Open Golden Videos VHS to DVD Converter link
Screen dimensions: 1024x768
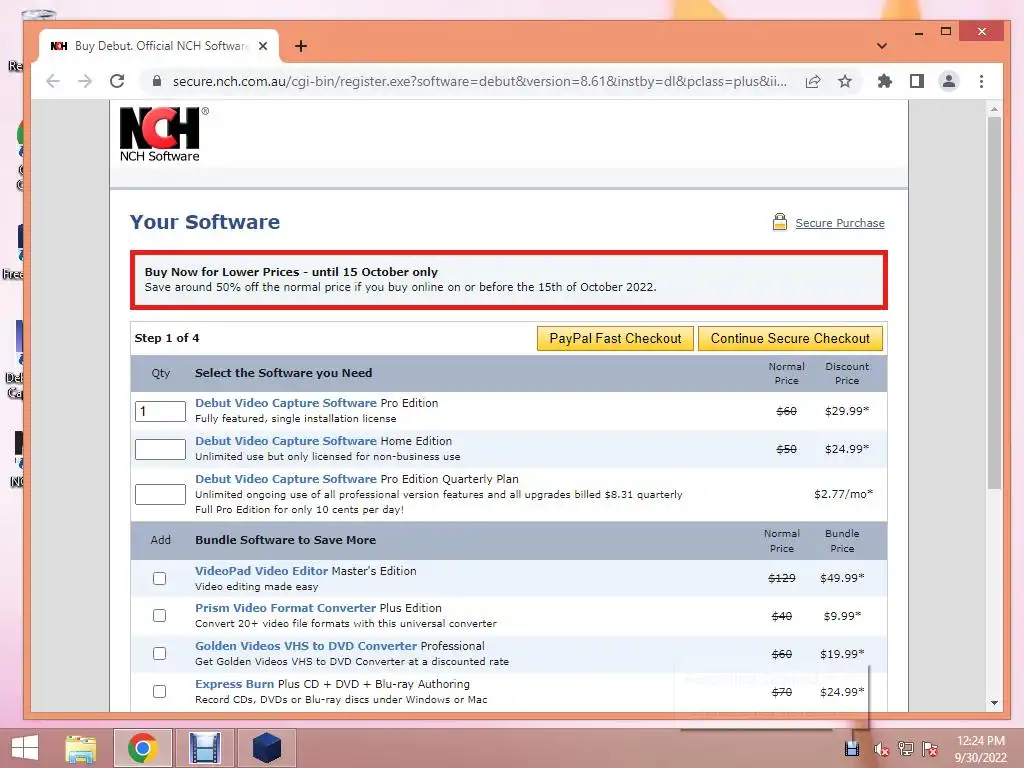tap(306, 646)
